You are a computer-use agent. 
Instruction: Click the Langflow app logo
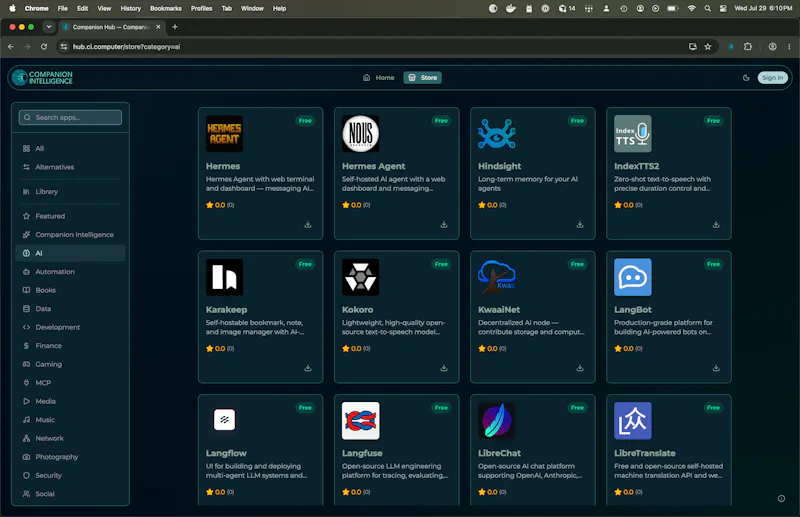point(224,420)
